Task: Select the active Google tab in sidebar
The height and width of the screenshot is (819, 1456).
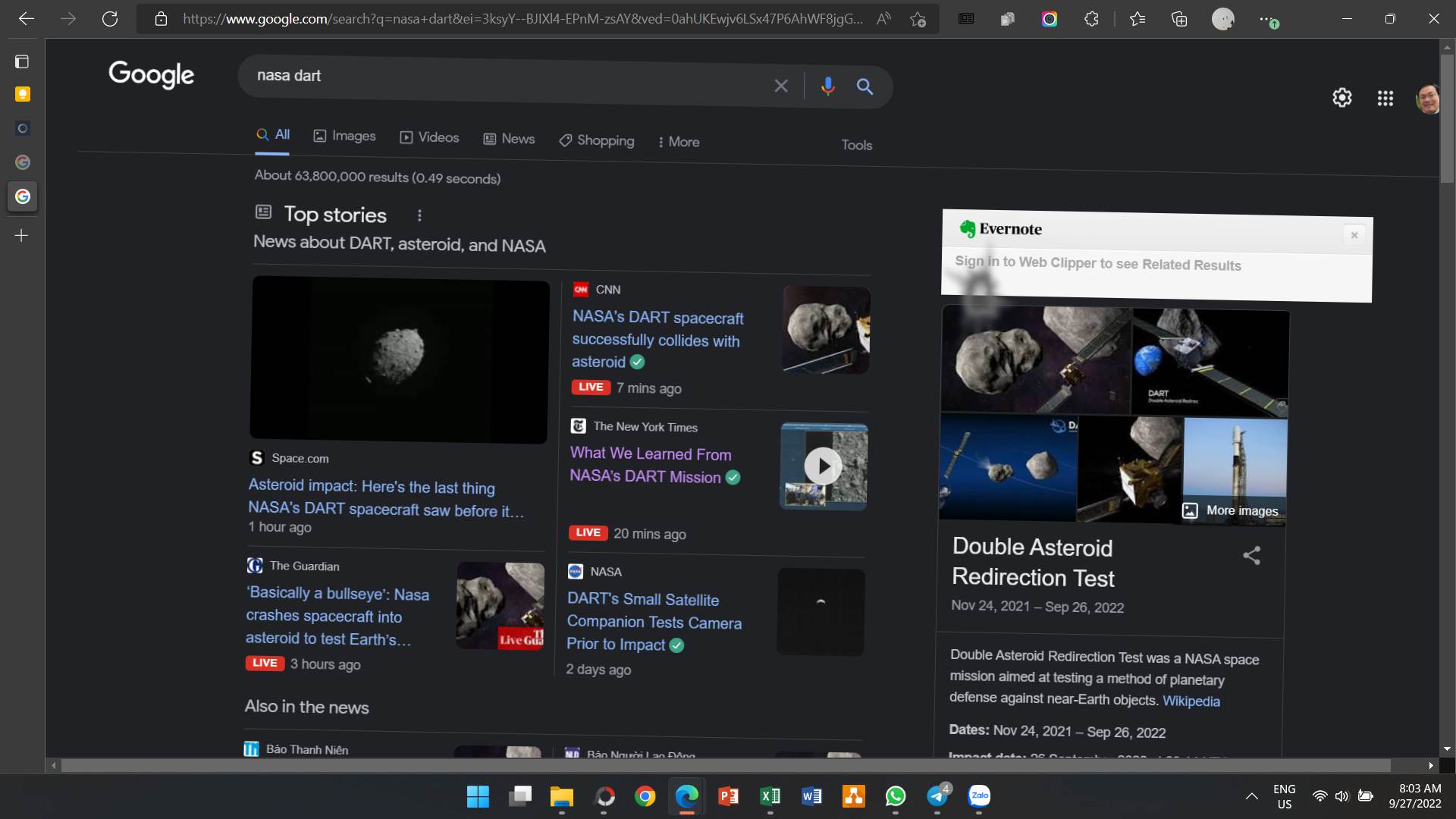Action: pyautogui.click(x=23, y=196)
